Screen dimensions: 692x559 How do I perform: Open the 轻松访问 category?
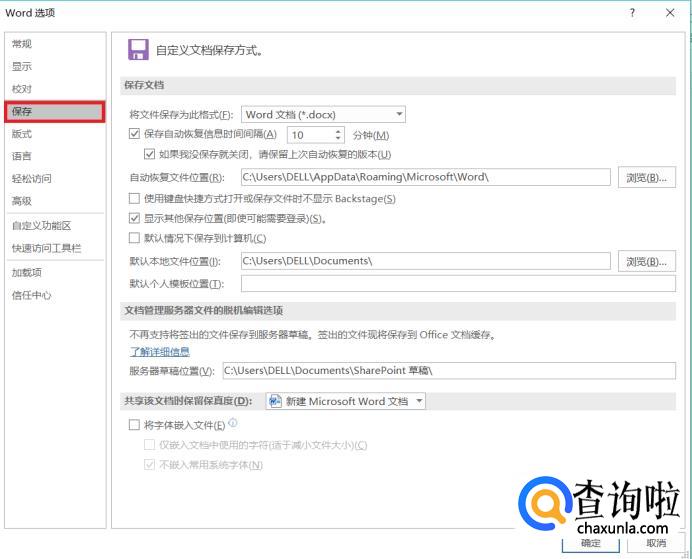coord(32,179)
